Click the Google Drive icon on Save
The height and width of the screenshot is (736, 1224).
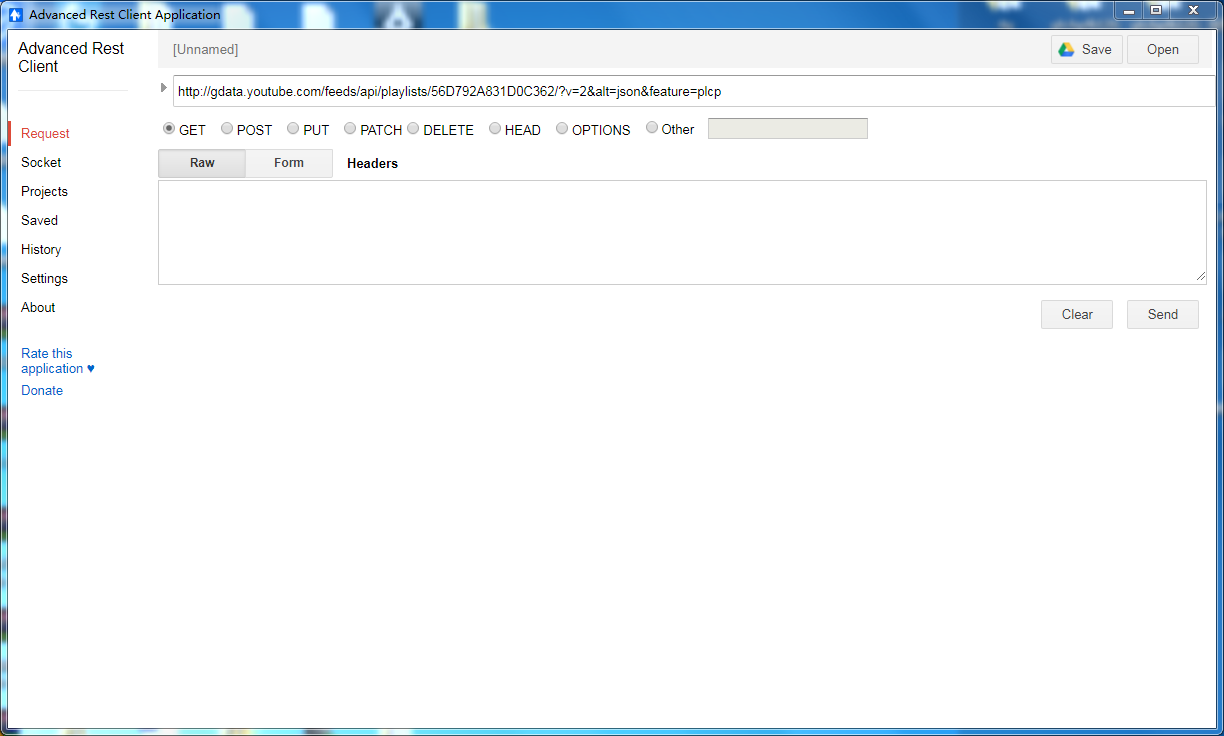(1067, 49)
